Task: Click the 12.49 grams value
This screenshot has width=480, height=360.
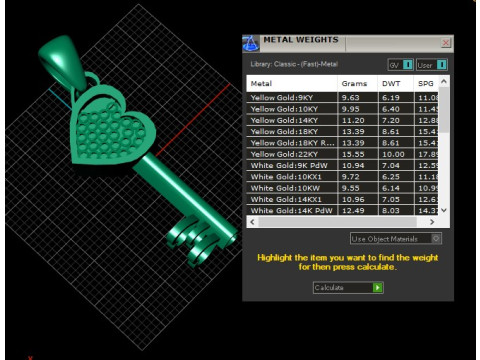Action: [x=353, y=211]
